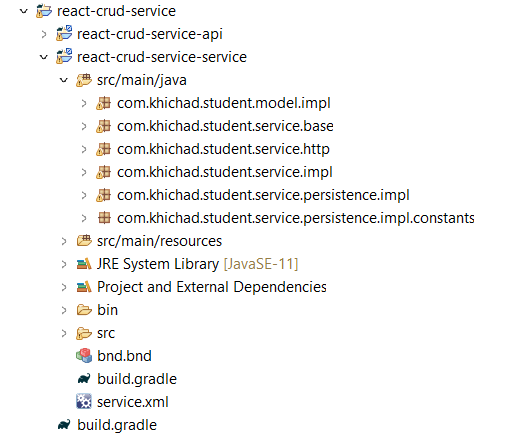Viewport: 518px width, 436px height.
Task: Select the src folder entry
Action: click(x=106, y=333)
